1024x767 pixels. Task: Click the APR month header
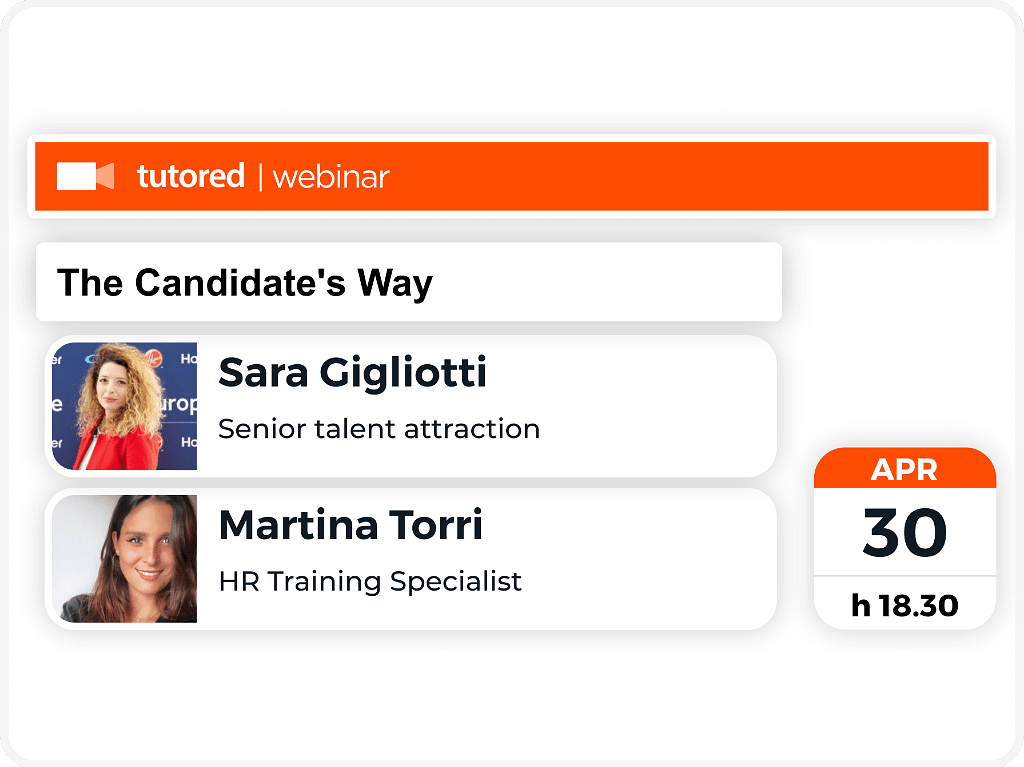coord(904,470)
